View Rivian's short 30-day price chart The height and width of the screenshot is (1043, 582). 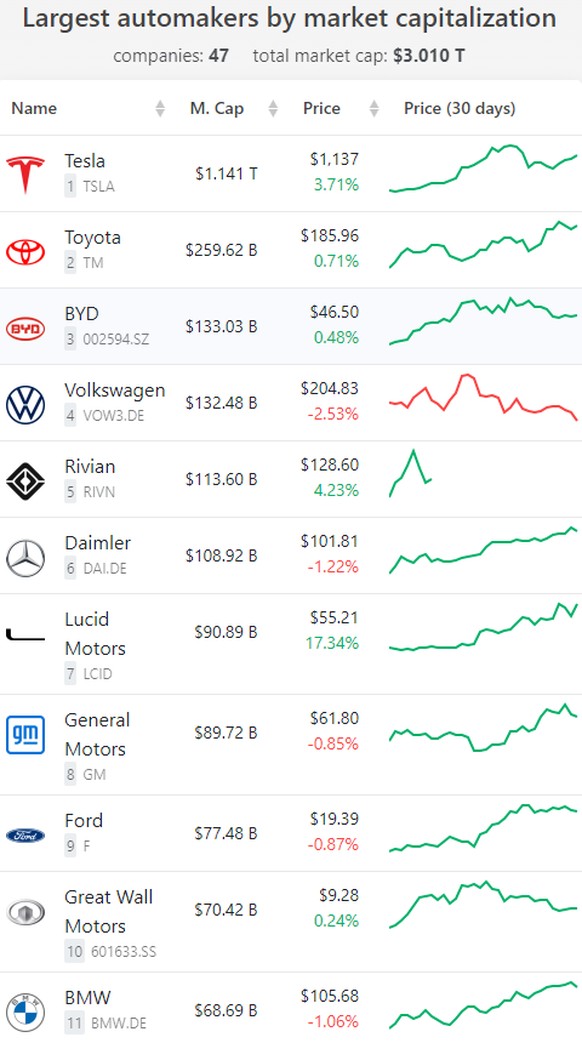click(411, 474)
